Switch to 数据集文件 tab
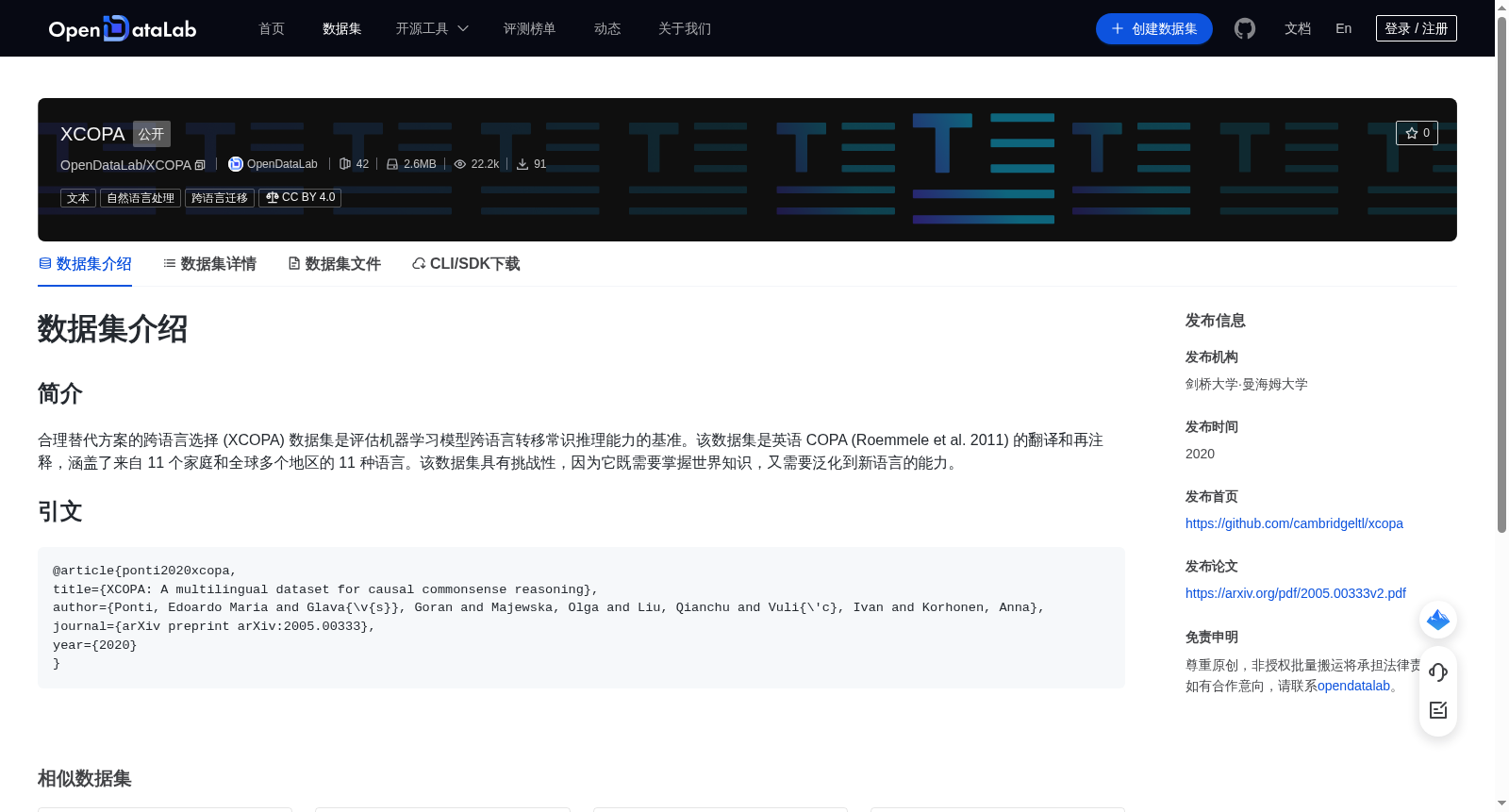This screenshot has height=812, width=1509. point(334,264)
